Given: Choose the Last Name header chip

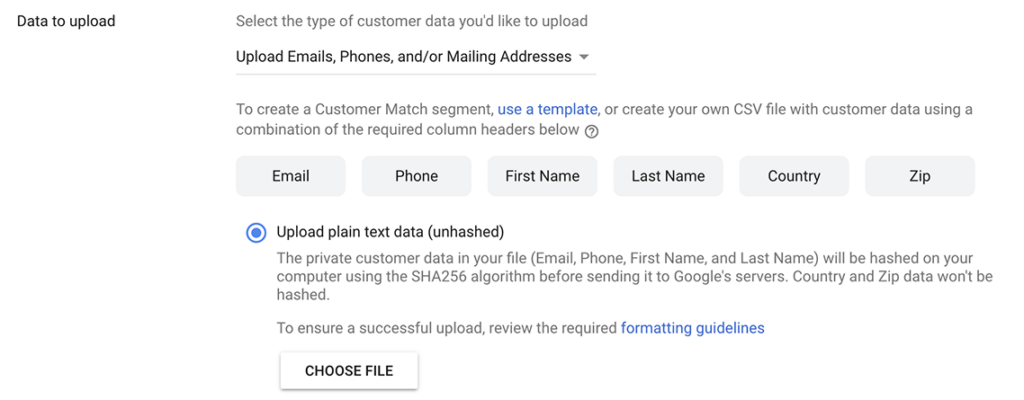Looking at the screenshot, I should 668,176.
